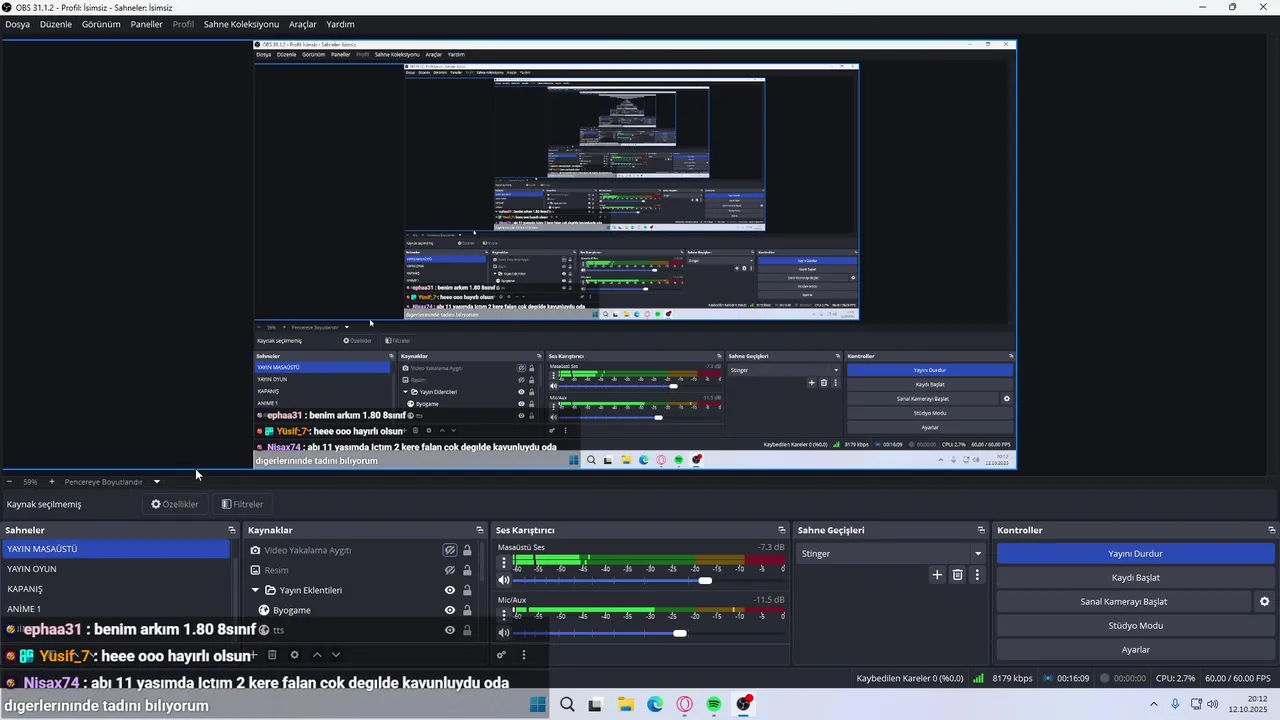The height and width of the screenshot is (720, 1280).
Task: Open the Windows Start menu
Action: (x=538, y=704)
